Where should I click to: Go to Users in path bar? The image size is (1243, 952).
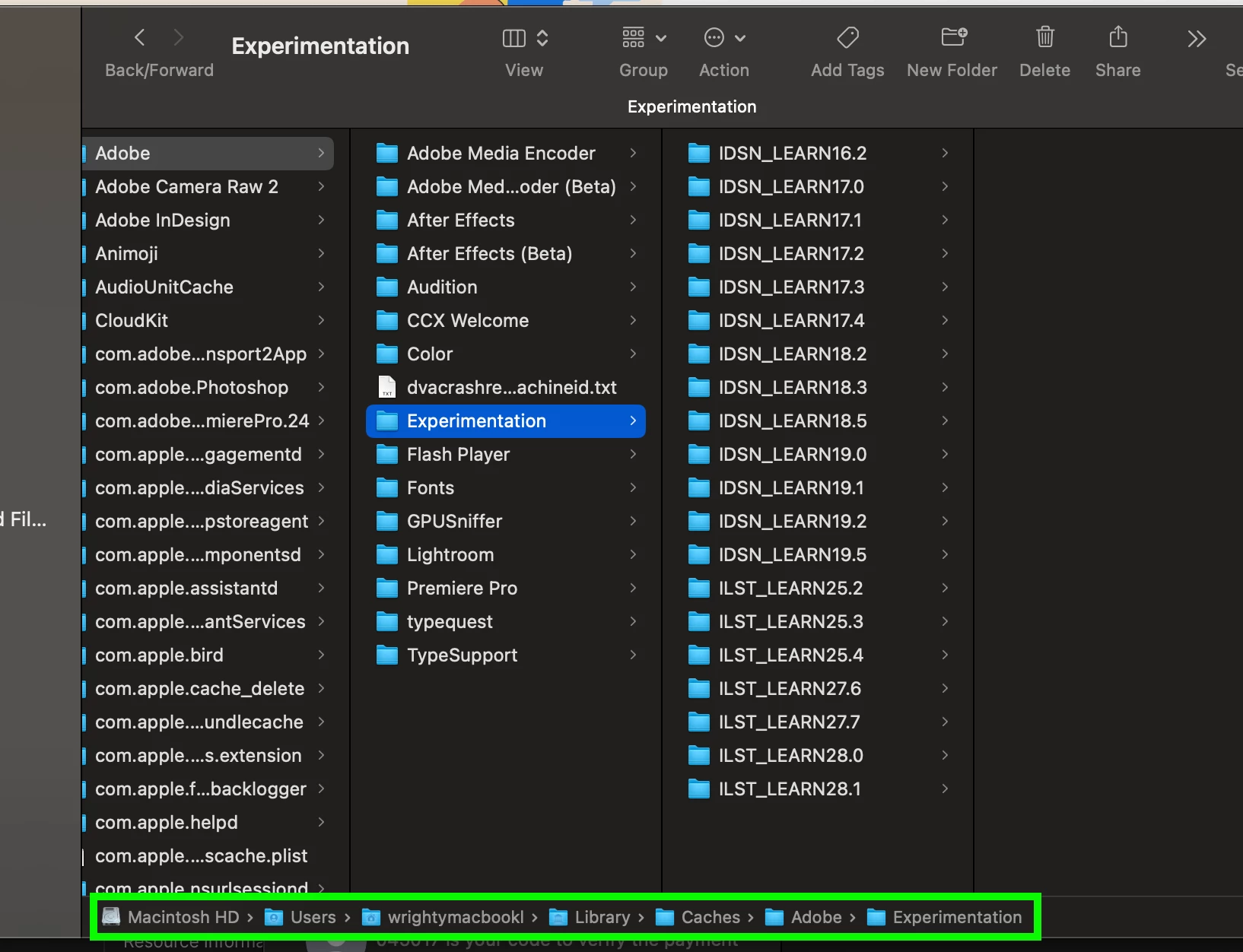tap(300, 918)
